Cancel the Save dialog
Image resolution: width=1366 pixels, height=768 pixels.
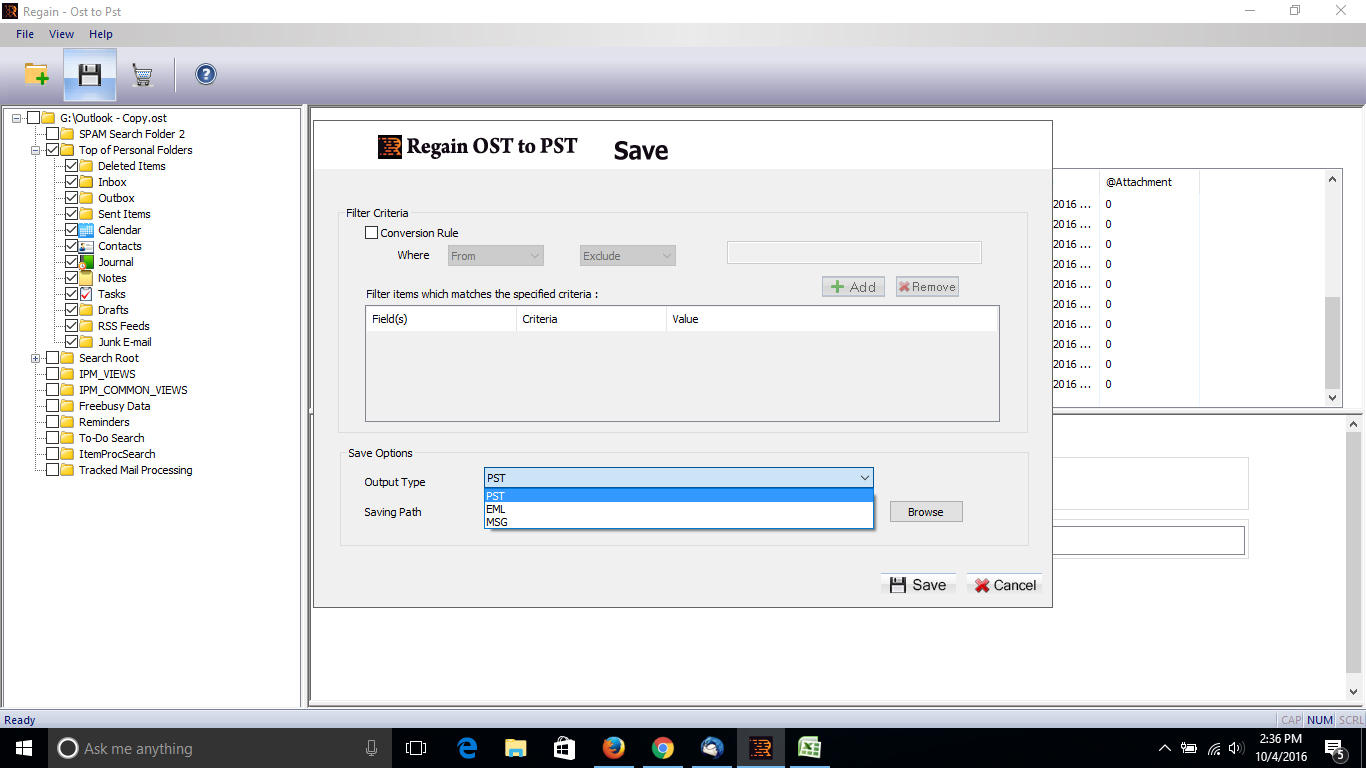coord(1005,585)
